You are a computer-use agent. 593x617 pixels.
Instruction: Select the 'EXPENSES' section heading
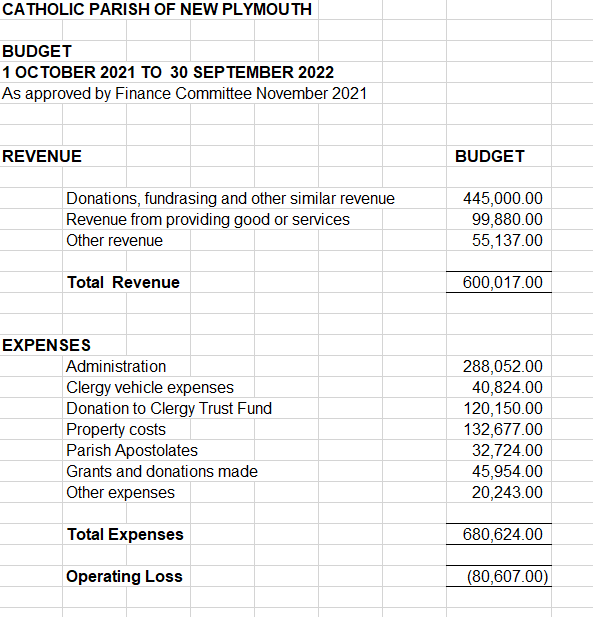(46, 345)
